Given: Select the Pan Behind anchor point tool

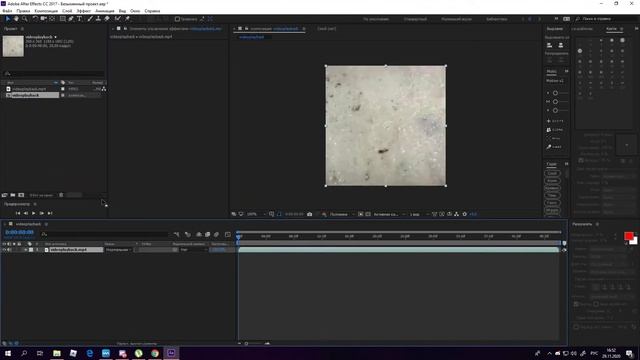Looking at the screenshot, I should [x=52, y=19].
